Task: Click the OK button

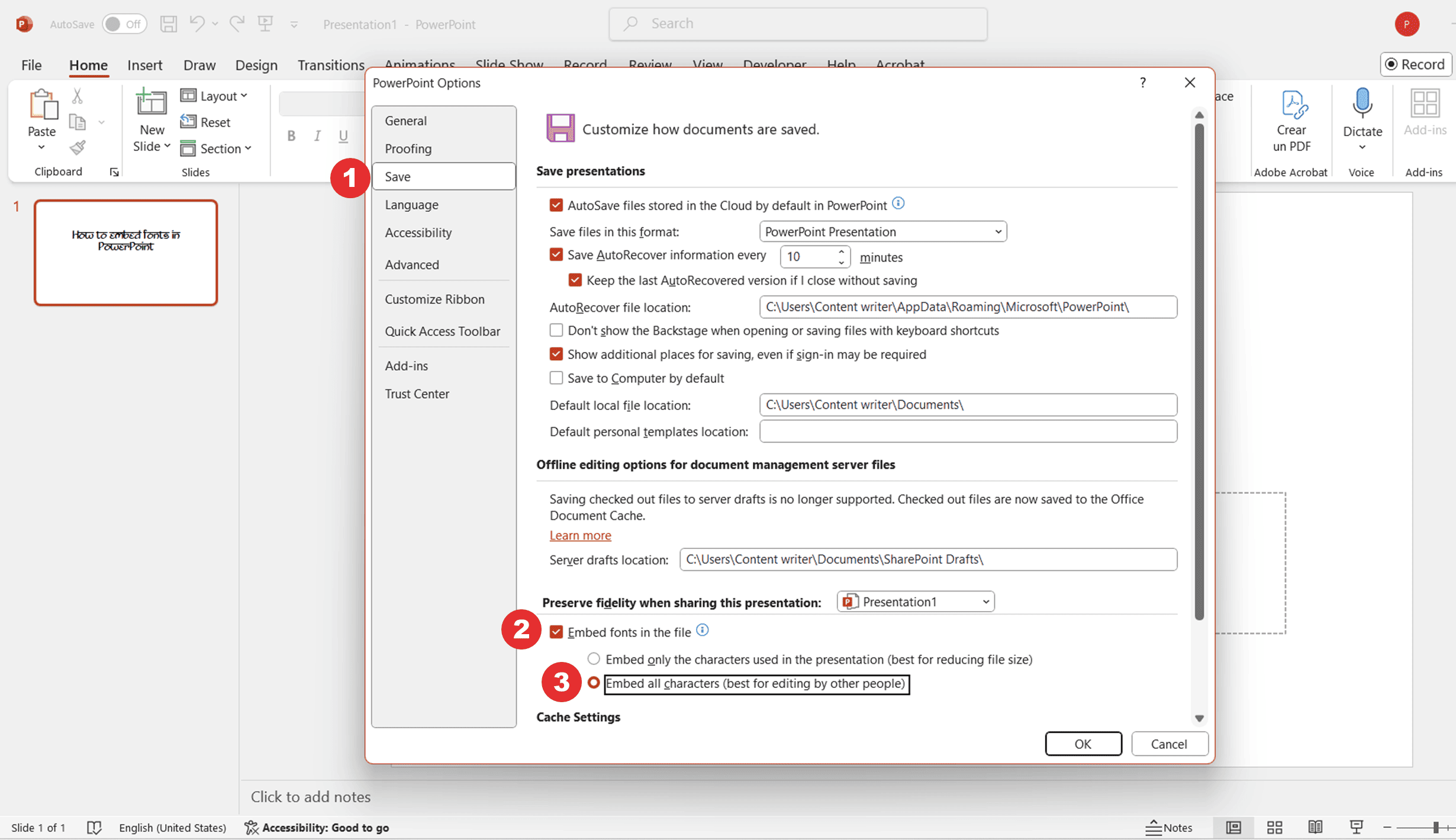Action: [x=1083, y=744]
